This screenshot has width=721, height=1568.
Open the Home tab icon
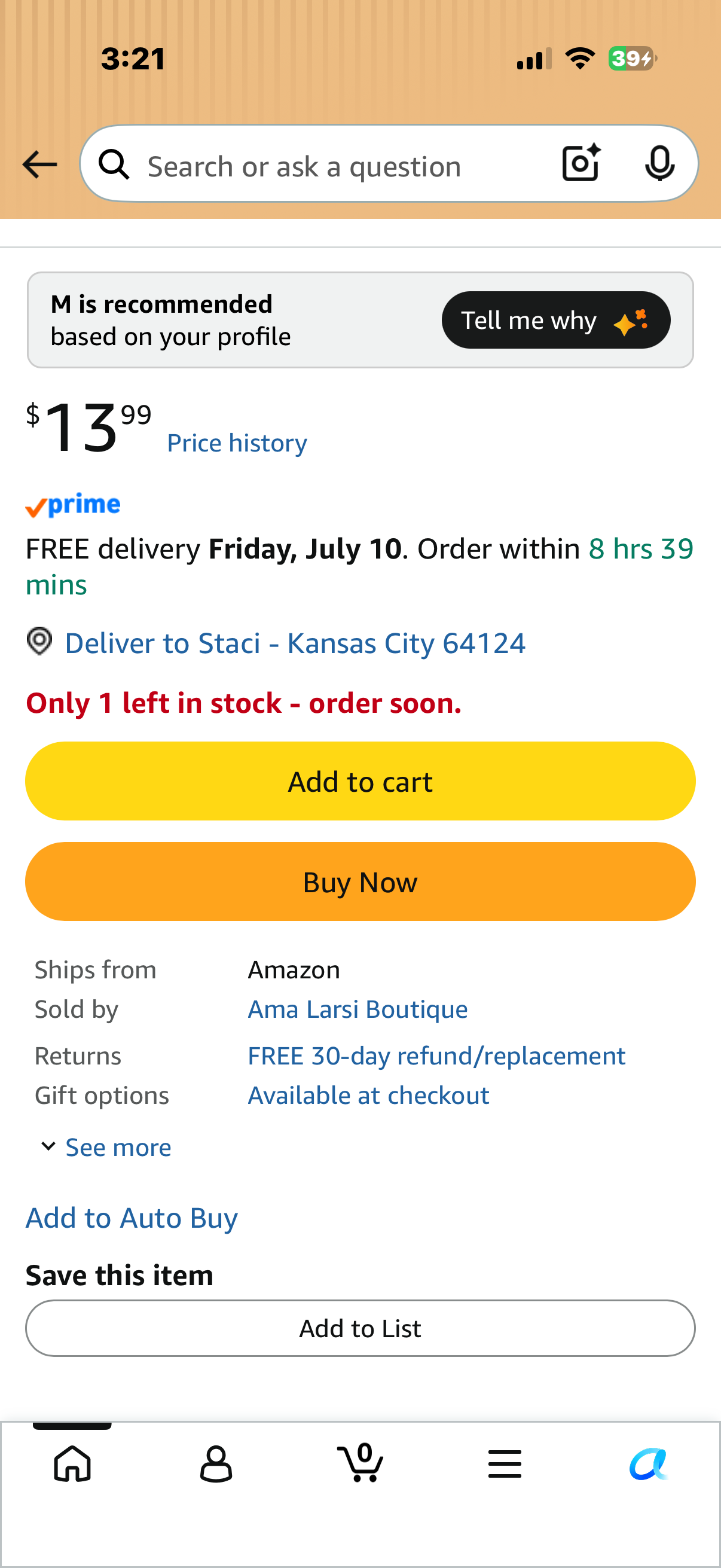72,1463
